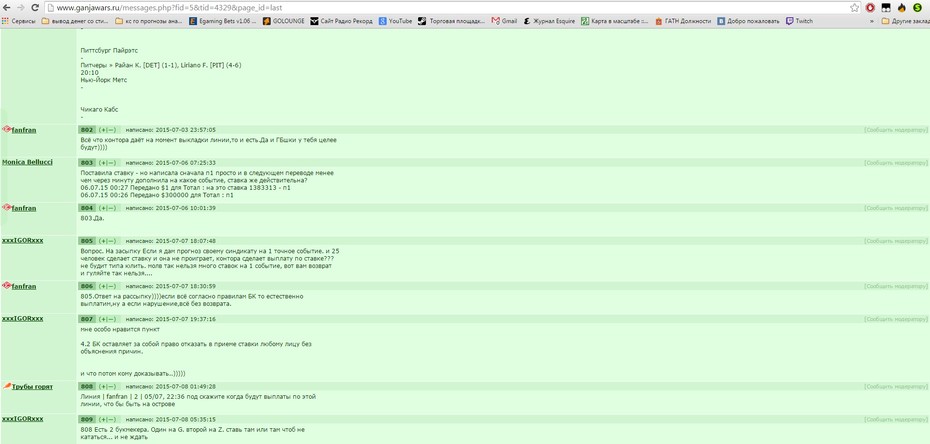The height and width of the screenshot is (444, 930).
Task: Click the timestamp 2015-07-06 07:25:33
Action: pos(186,162)
